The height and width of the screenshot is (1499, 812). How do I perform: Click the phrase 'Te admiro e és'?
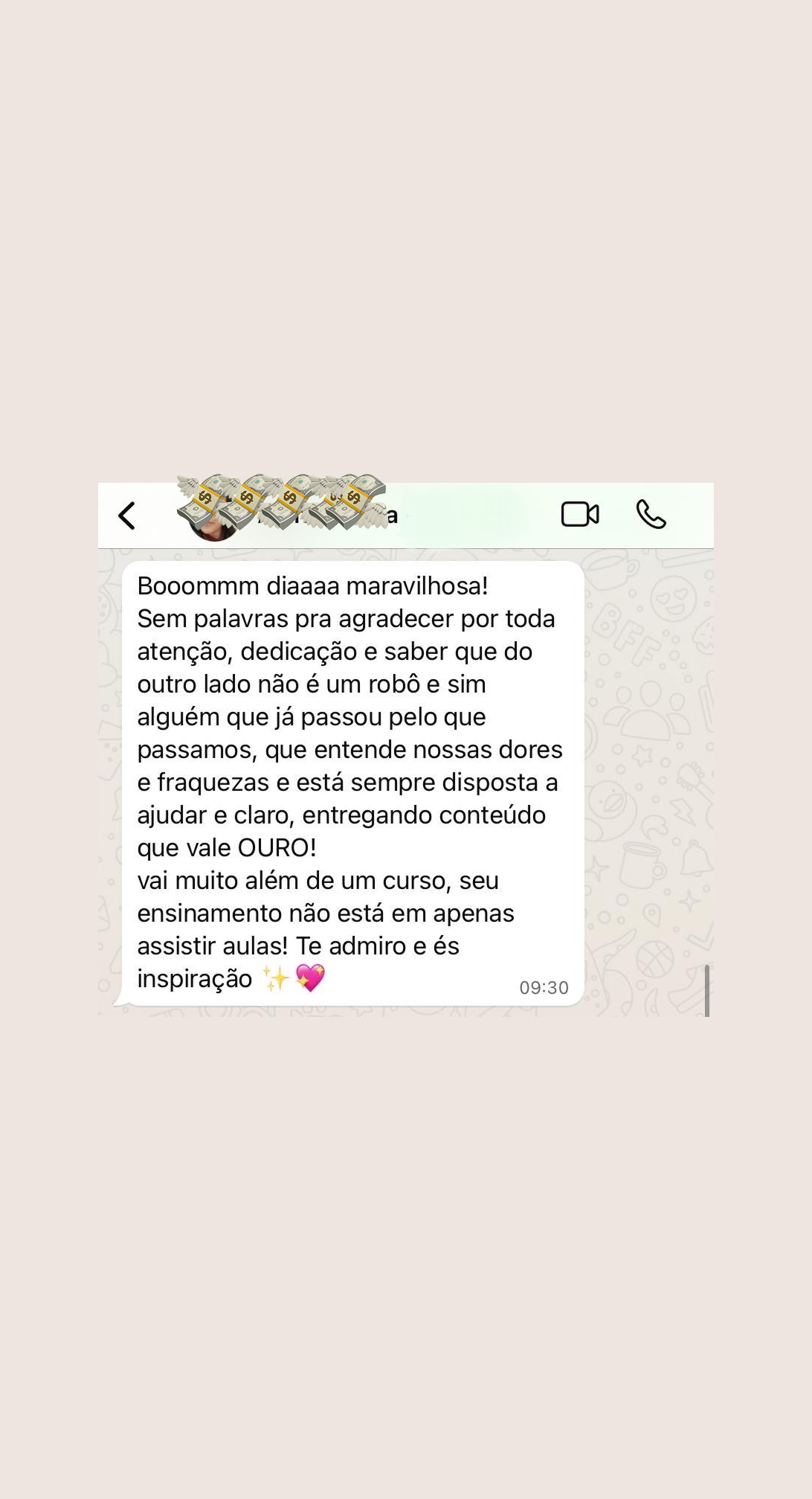[x=378, y=946]
